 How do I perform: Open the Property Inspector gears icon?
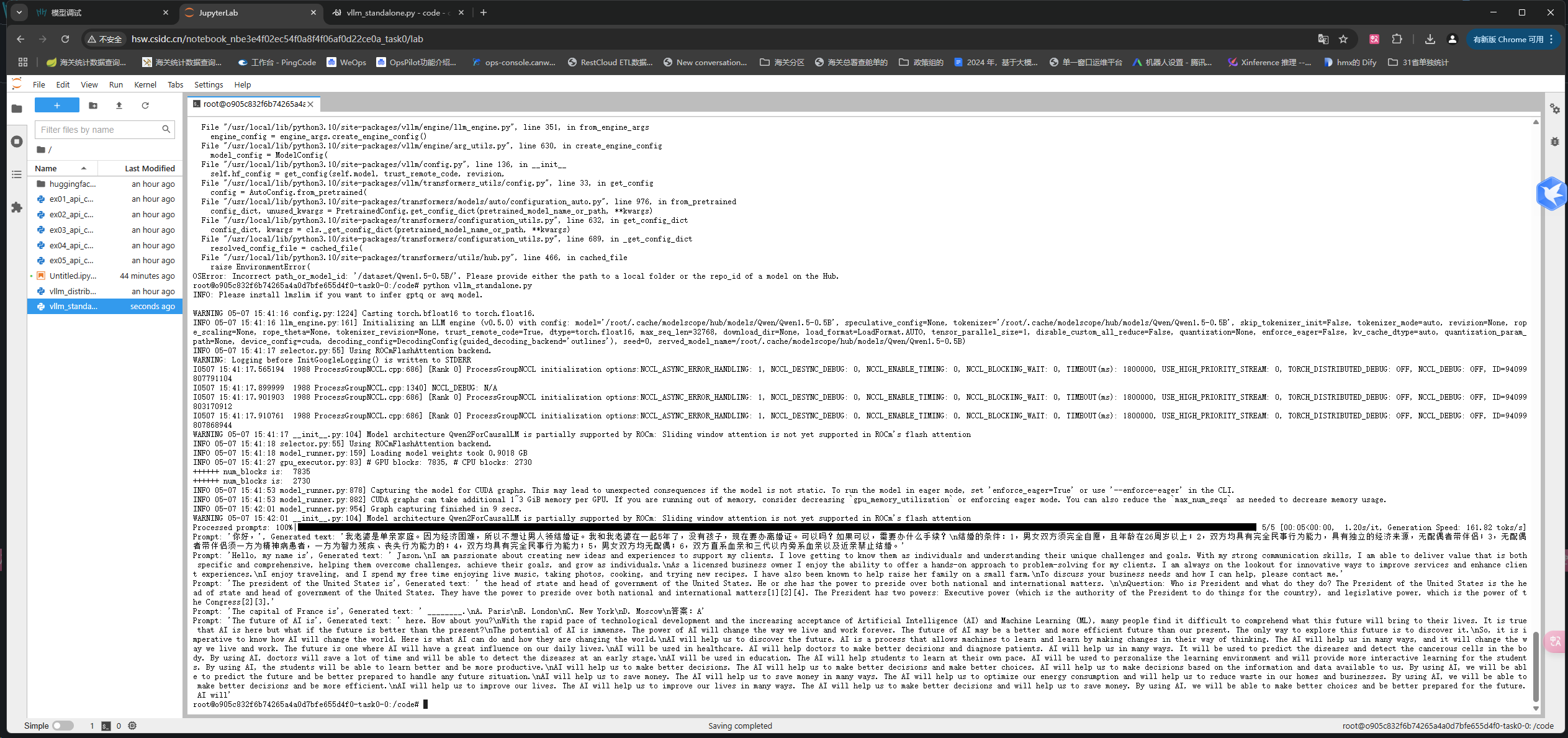[x=1555, y=109]
